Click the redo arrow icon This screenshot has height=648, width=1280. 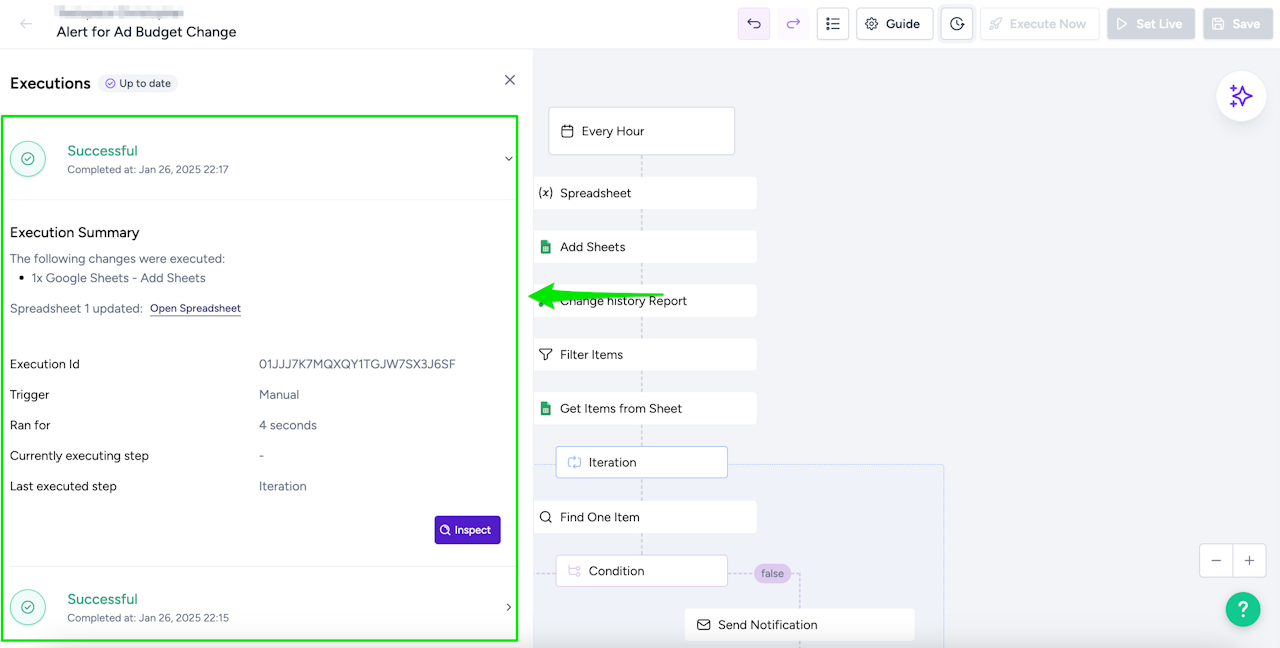pos(793,24)
